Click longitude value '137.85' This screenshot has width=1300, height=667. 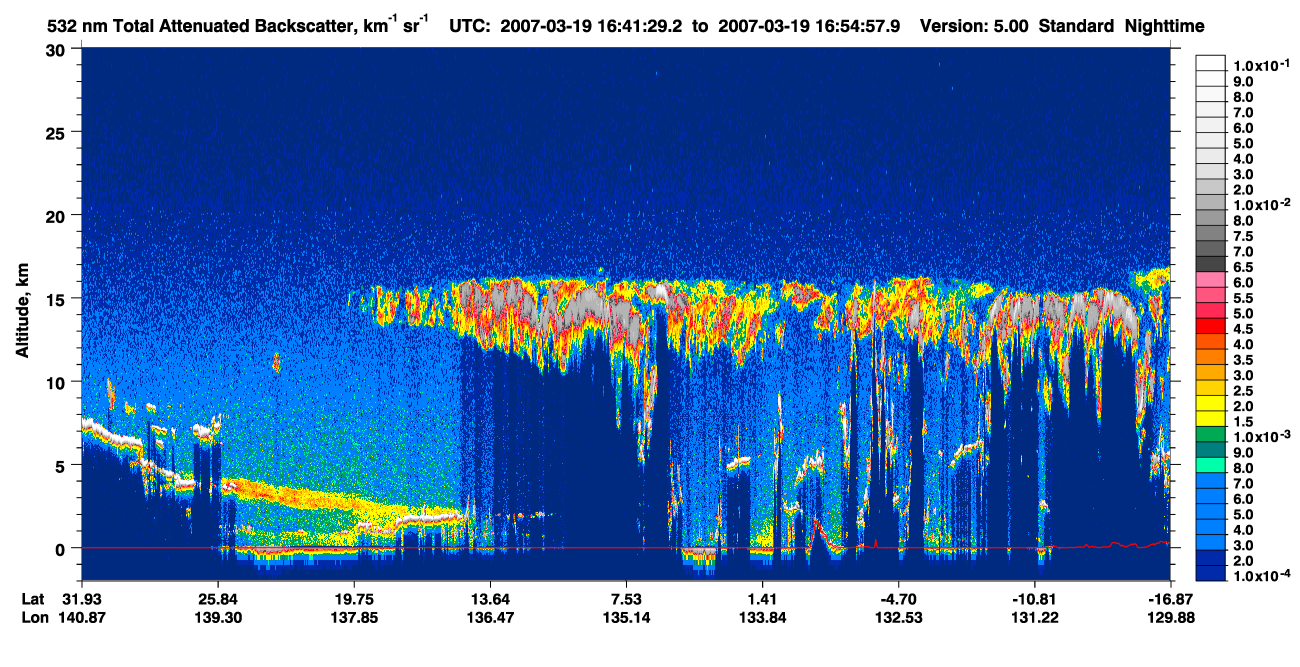click(353, 617)
